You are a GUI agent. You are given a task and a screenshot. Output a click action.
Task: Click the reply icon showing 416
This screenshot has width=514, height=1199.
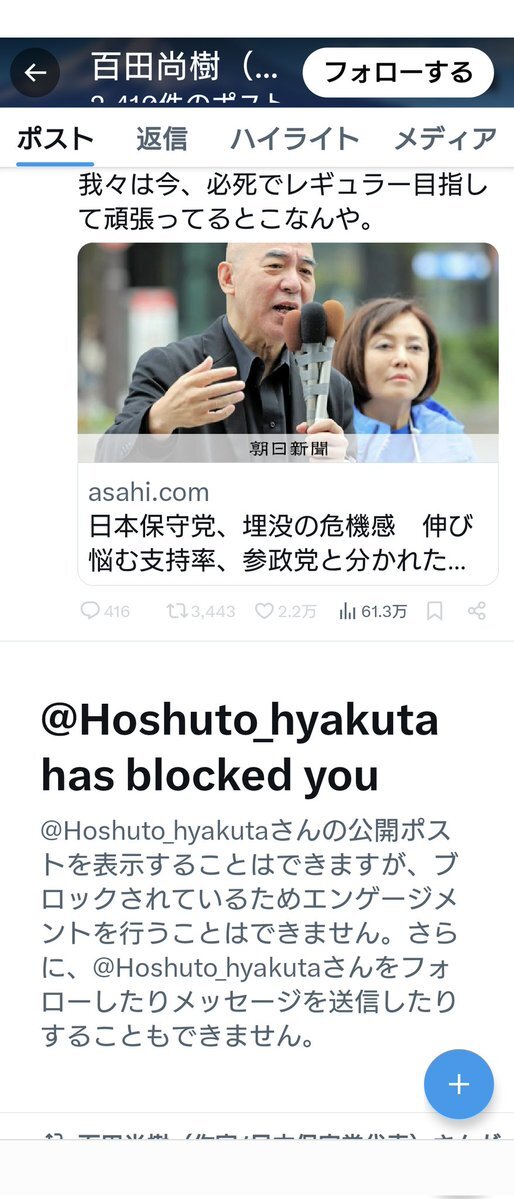click(106, 611)
